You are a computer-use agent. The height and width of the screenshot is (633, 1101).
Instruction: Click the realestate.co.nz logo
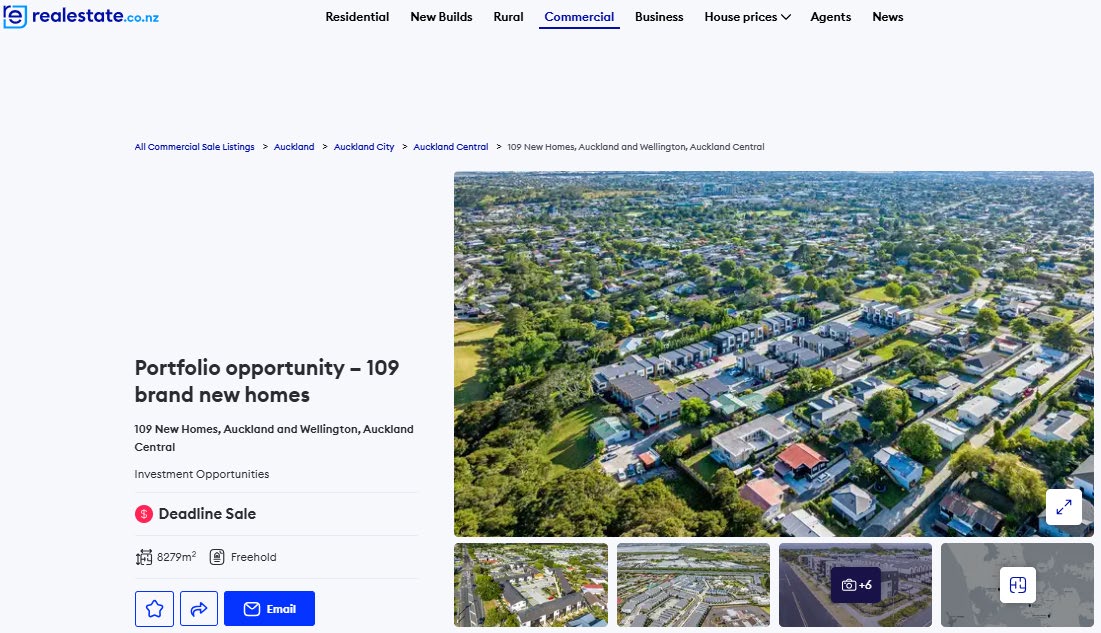(x=81, y=16)
